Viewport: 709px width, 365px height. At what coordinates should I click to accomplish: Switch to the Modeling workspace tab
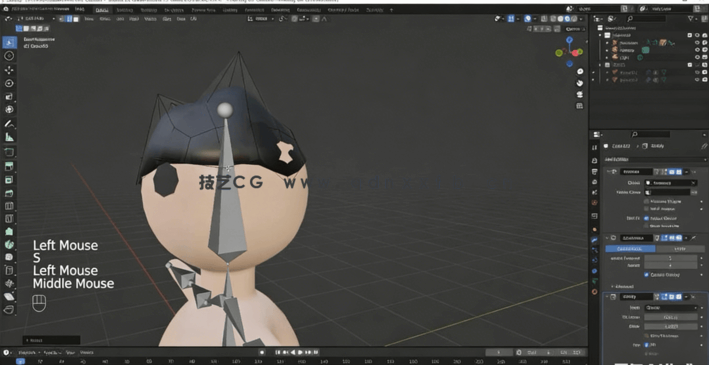coord(124,9)
